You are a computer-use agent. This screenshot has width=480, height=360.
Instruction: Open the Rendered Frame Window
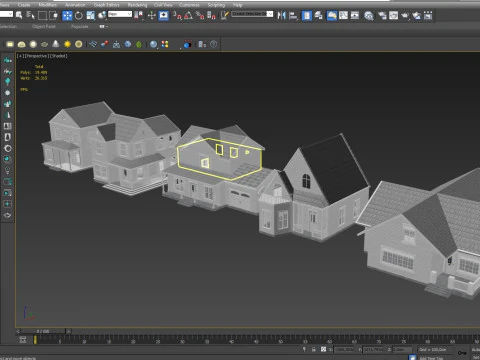coord(393,15)
